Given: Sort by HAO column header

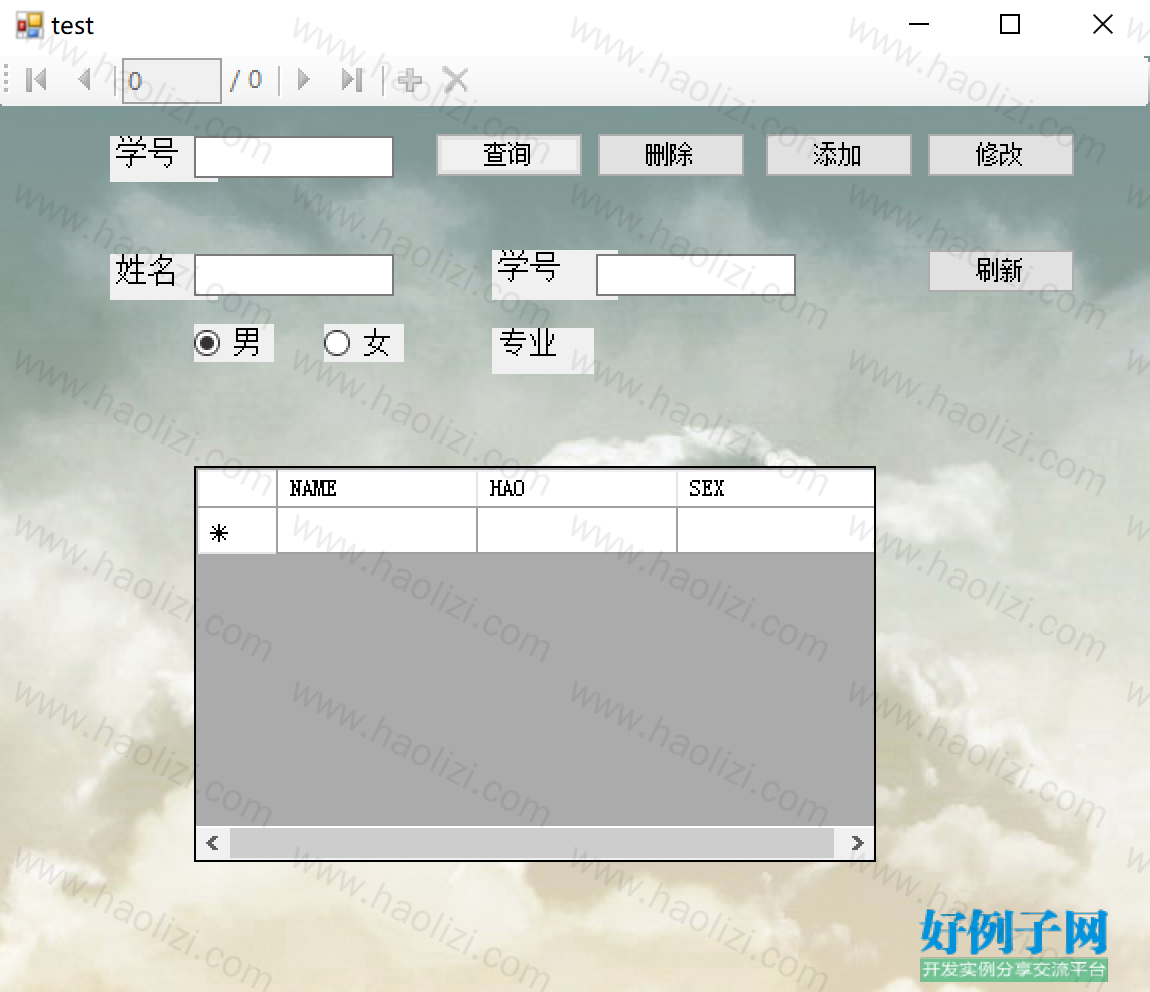Looking at the screenshot, I should [x=576, y=488].
